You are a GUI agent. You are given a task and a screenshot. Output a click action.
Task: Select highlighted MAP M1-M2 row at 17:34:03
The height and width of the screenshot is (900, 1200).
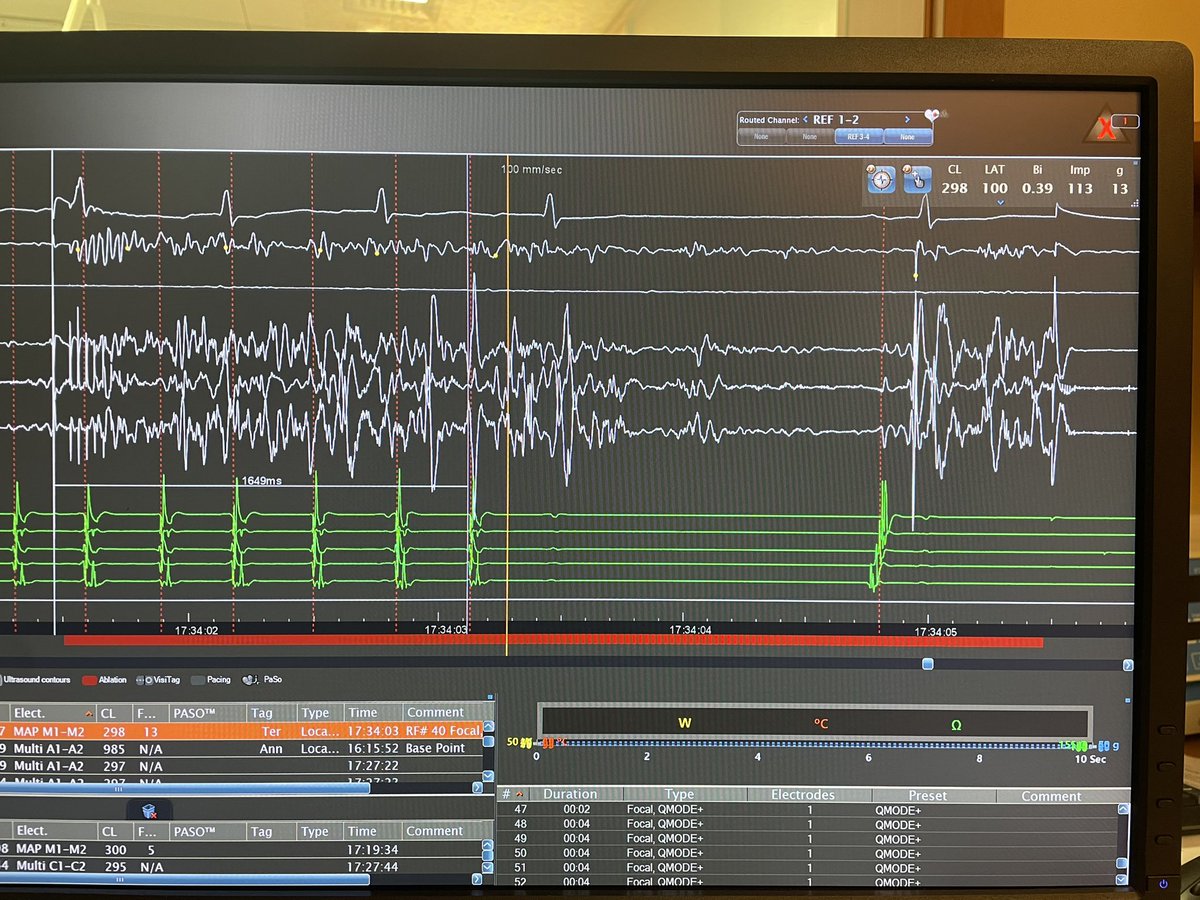[241, 731]
